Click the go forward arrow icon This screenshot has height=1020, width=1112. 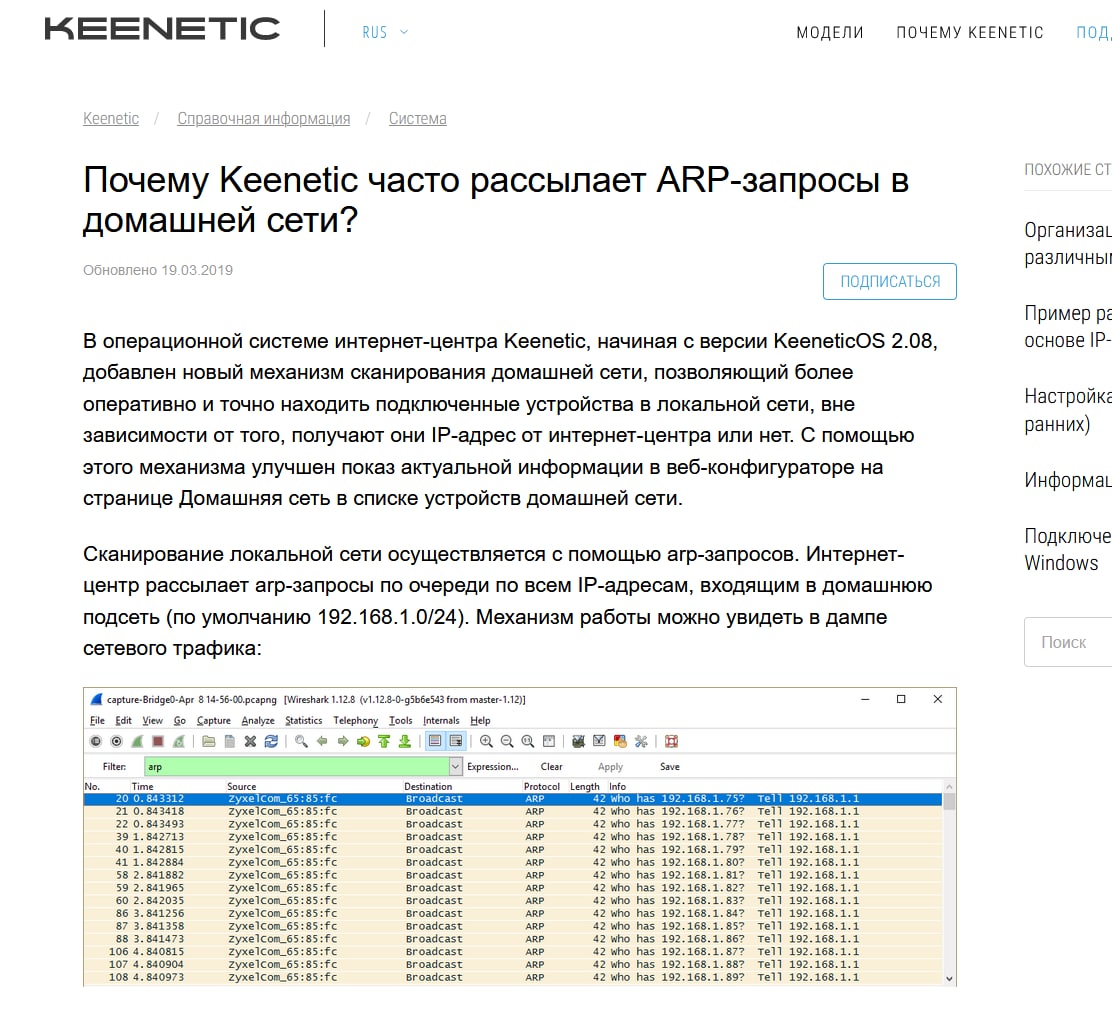click(x=343, y=741)
